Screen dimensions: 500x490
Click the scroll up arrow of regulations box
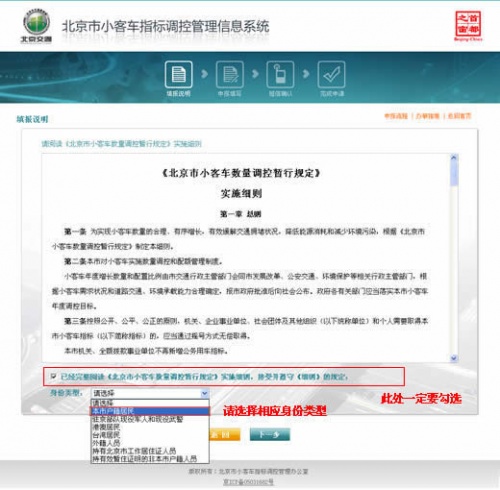pos(454,157)
